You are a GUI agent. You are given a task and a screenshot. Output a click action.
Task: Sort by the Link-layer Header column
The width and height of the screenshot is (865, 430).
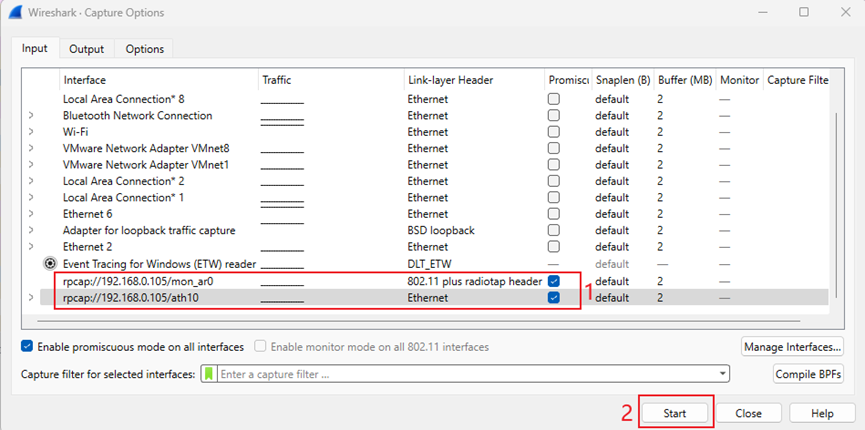(x=474, y=80)
